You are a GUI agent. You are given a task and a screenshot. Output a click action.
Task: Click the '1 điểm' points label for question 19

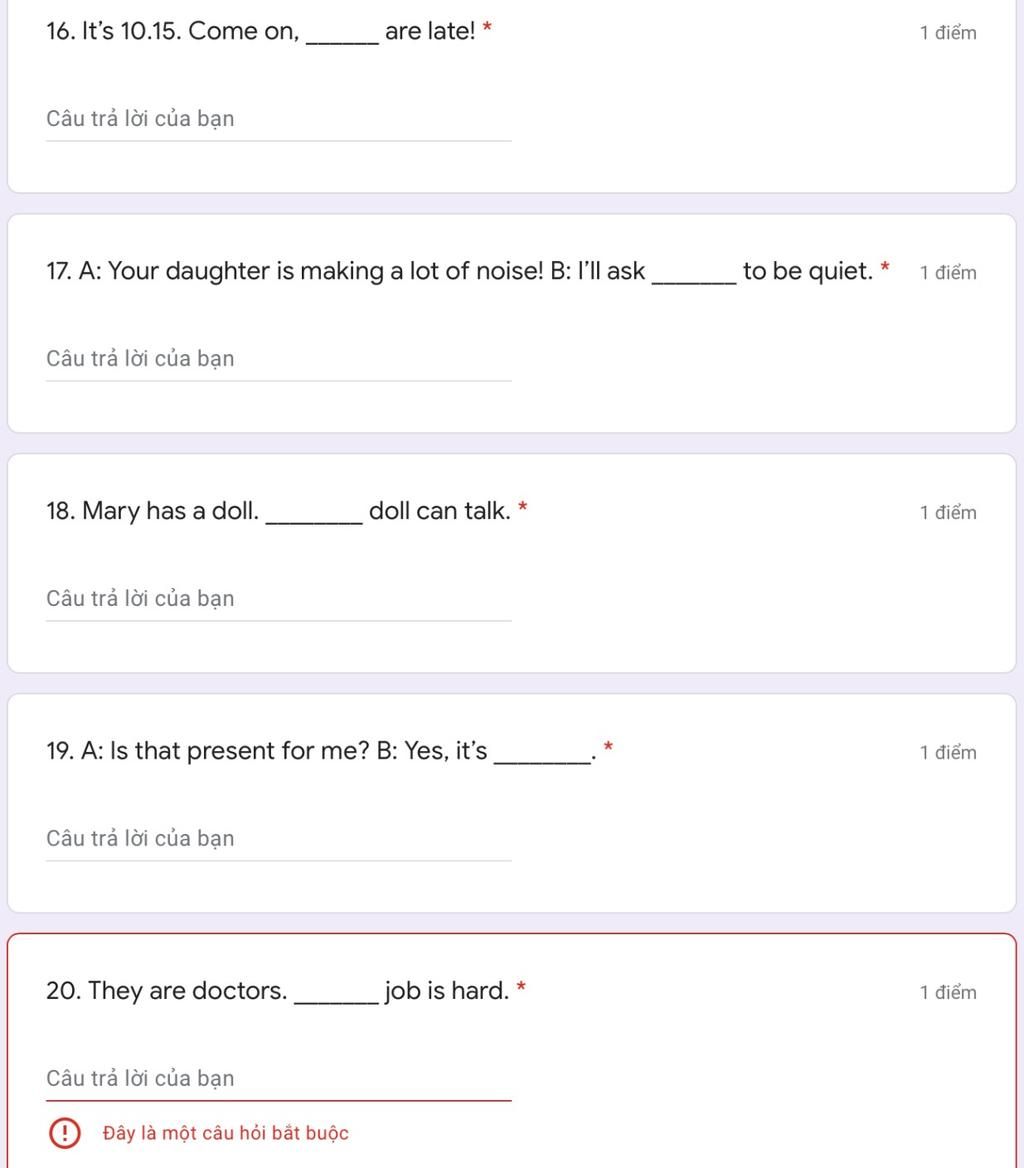[948, 753]
